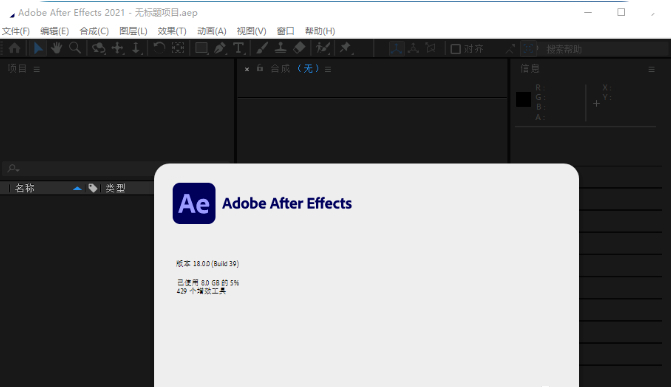Sort by the 名称 column header
Screen dimensions: 671x387
click(x=24, y=188)
